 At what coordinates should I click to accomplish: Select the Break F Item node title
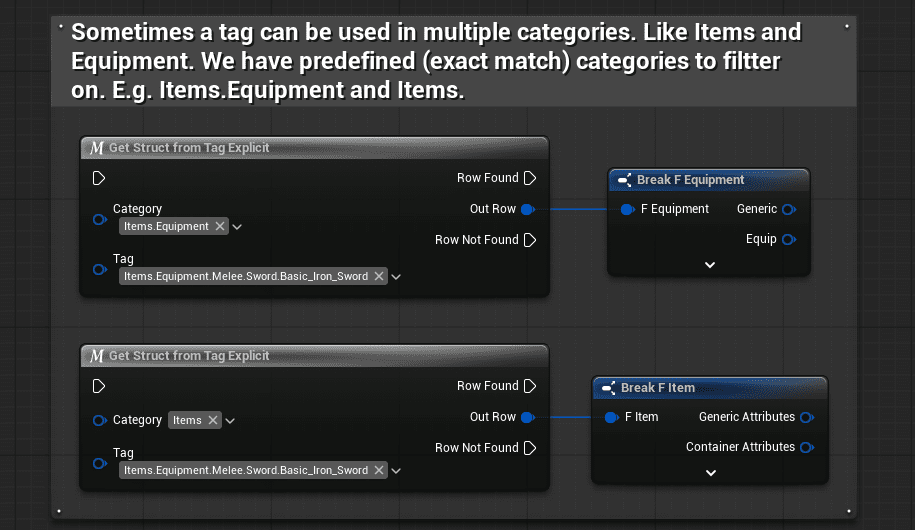(658, 388)
